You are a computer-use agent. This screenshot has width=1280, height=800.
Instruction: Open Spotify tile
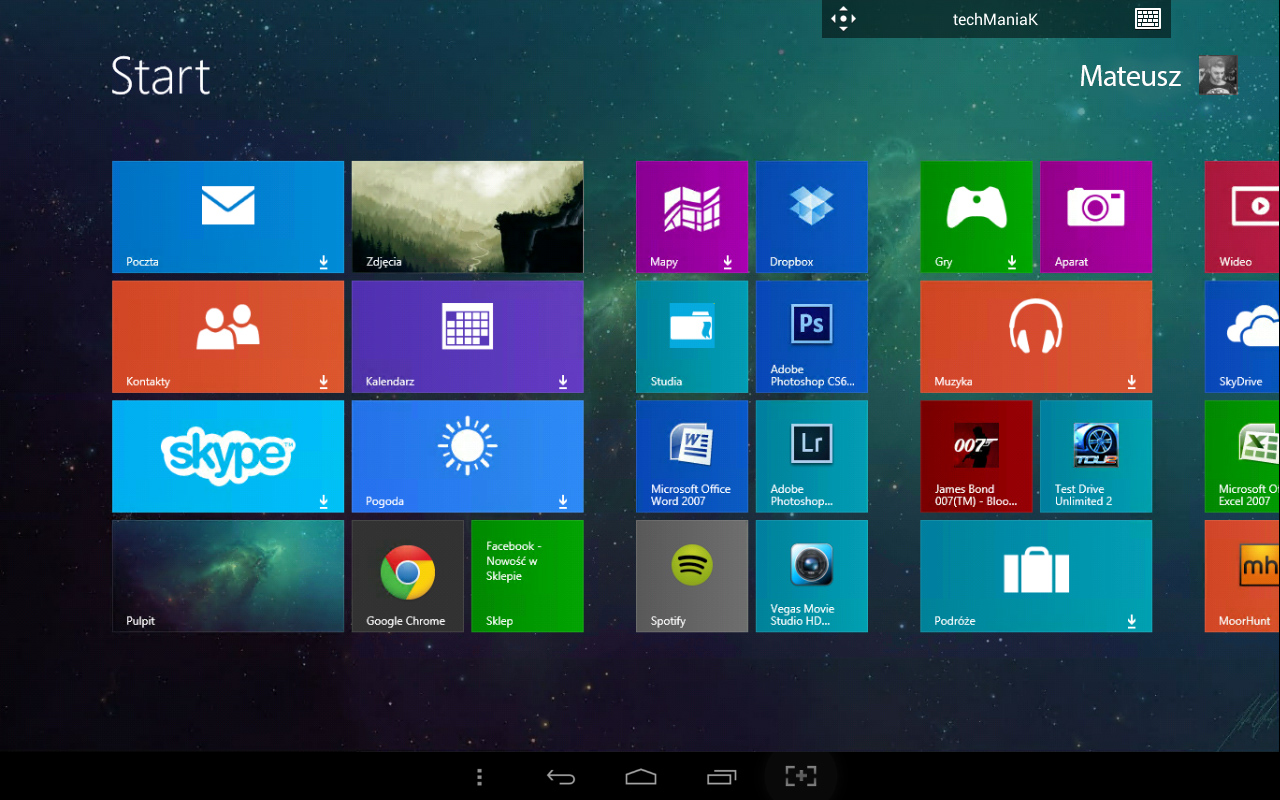click(691, 576)
